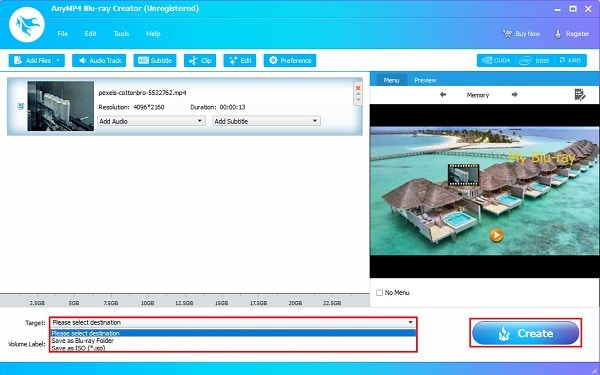Click the edit menu template icon

pos(580,95)
